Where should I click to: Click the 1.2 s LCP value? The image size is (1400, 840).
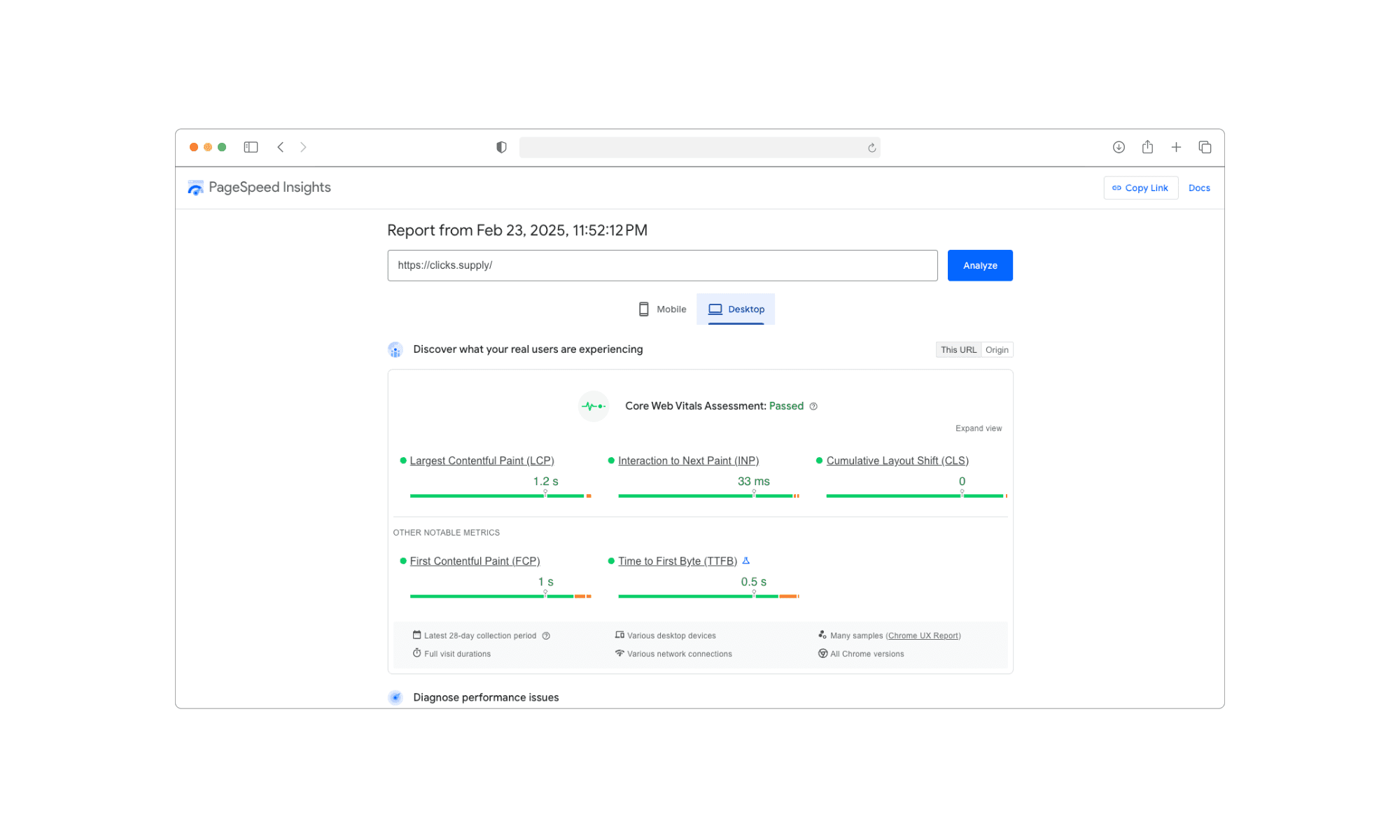click(546, 481)
